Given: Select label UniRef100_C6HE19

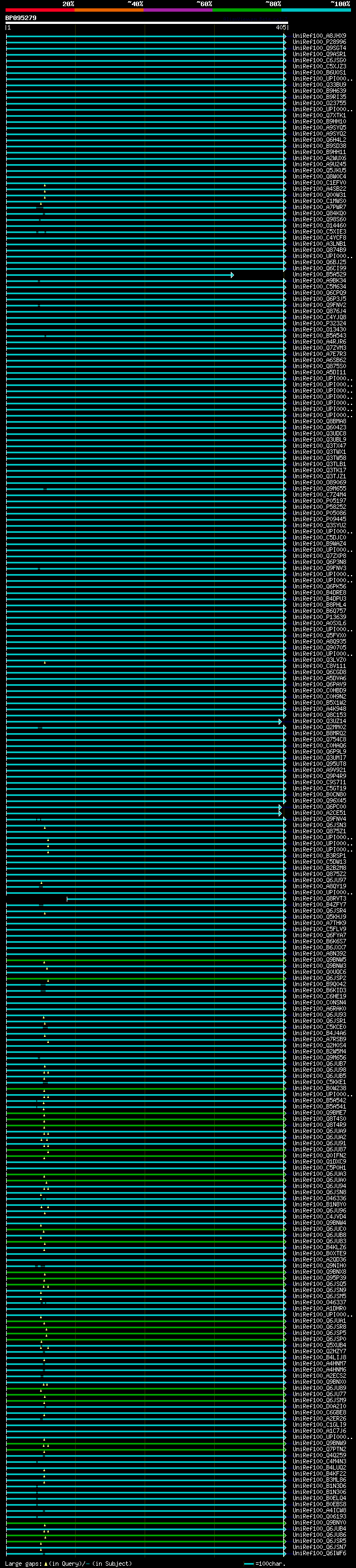Looking at the screenshot, I should pyautogui.click(x=319, y=996).
